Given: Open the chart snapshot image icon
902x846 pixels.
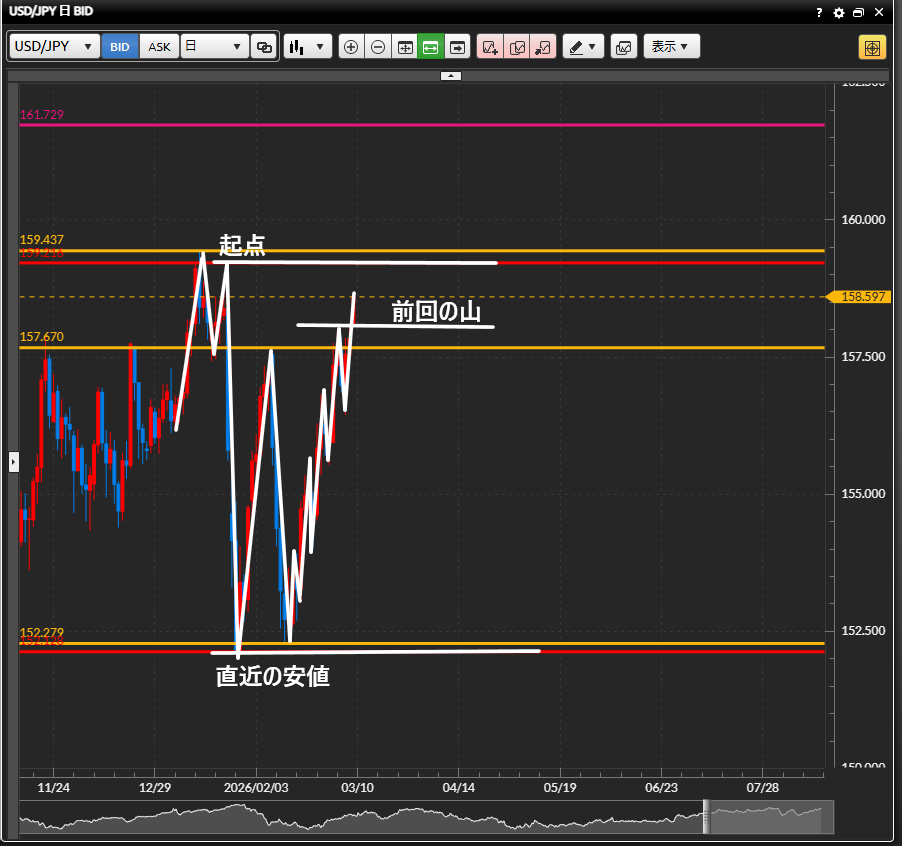Looking at the screenshot, I should pos(624,47).
